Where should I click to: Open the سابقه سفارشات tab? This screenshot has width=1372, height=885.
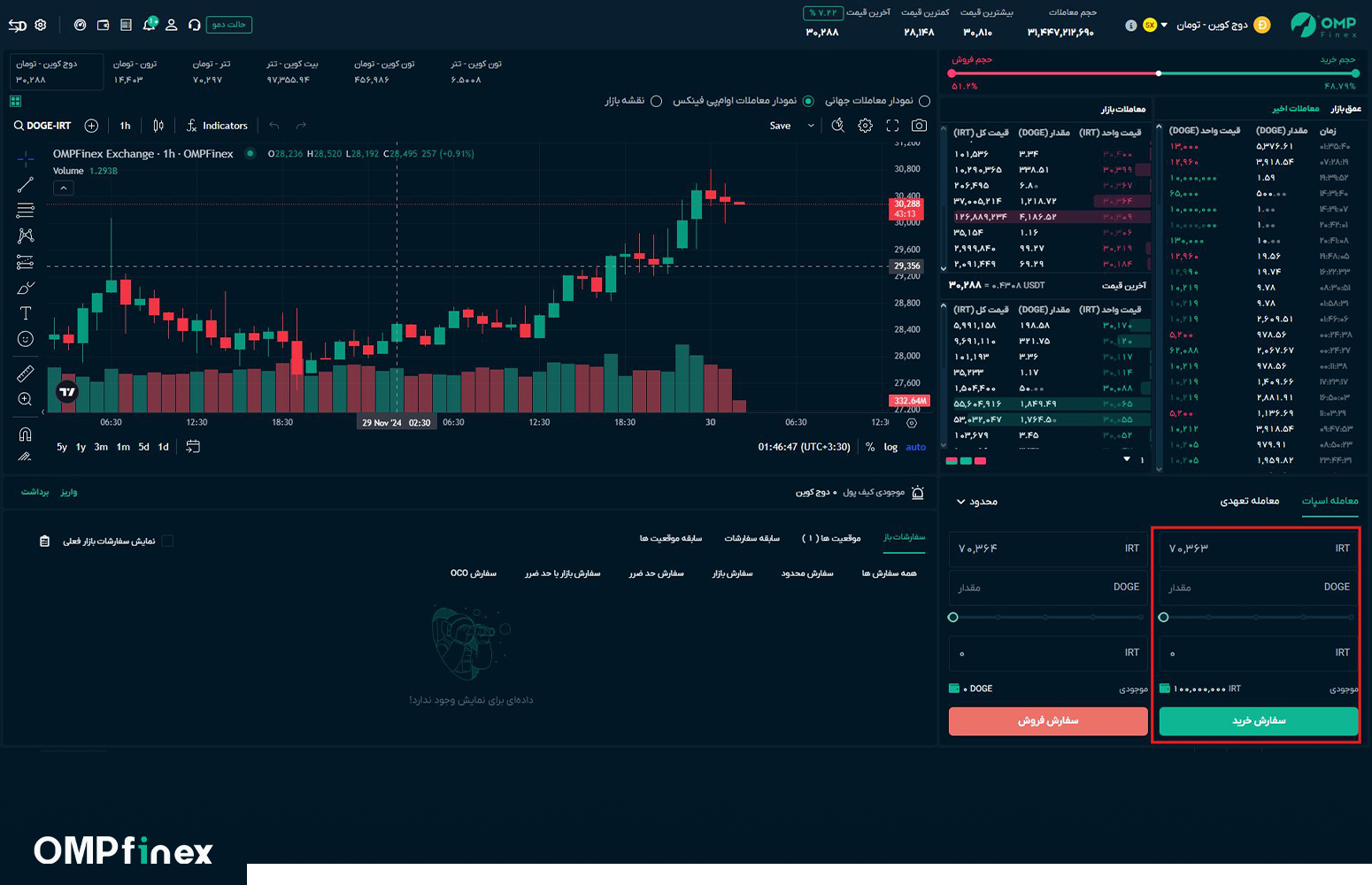(752, 538)
